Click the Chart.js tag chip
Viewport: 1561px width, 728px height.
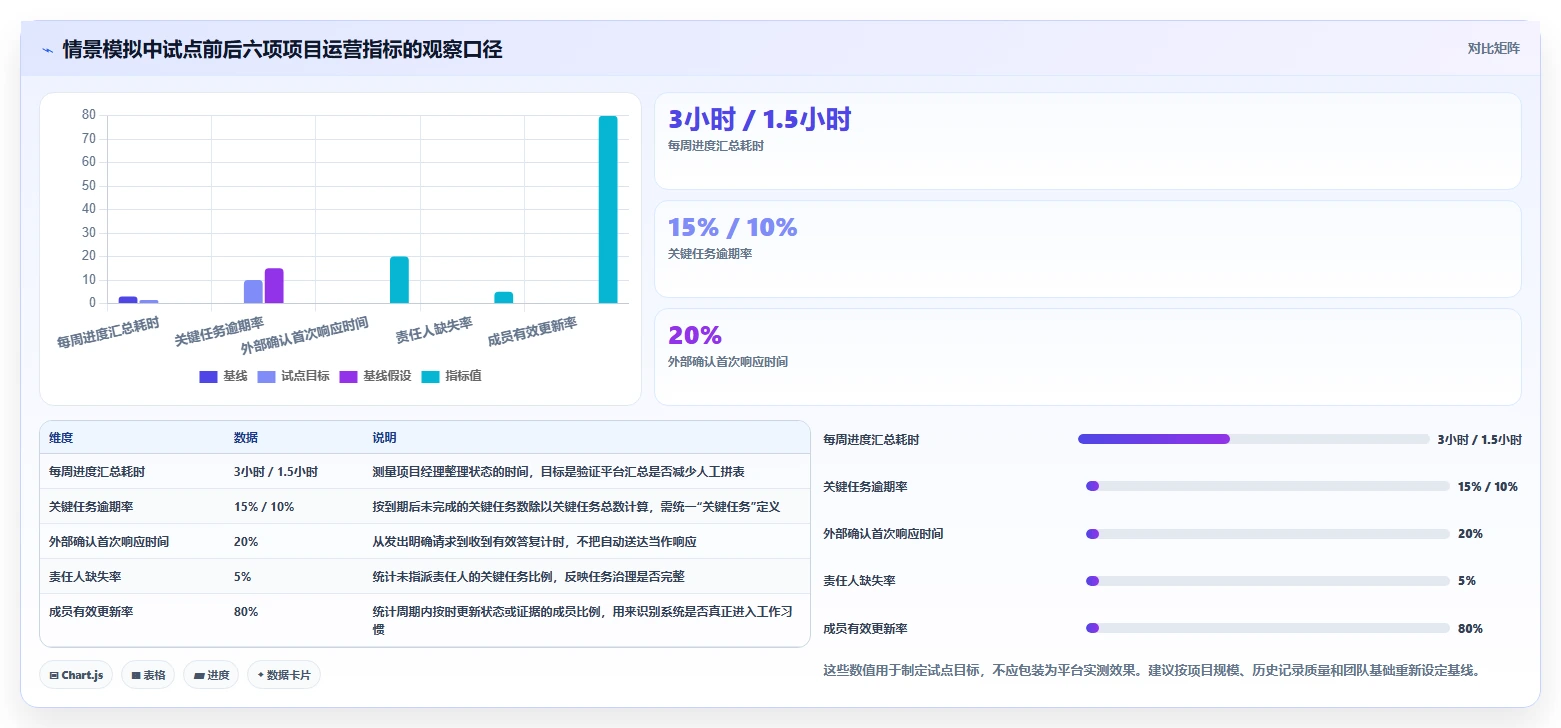[x=77, y=675]
